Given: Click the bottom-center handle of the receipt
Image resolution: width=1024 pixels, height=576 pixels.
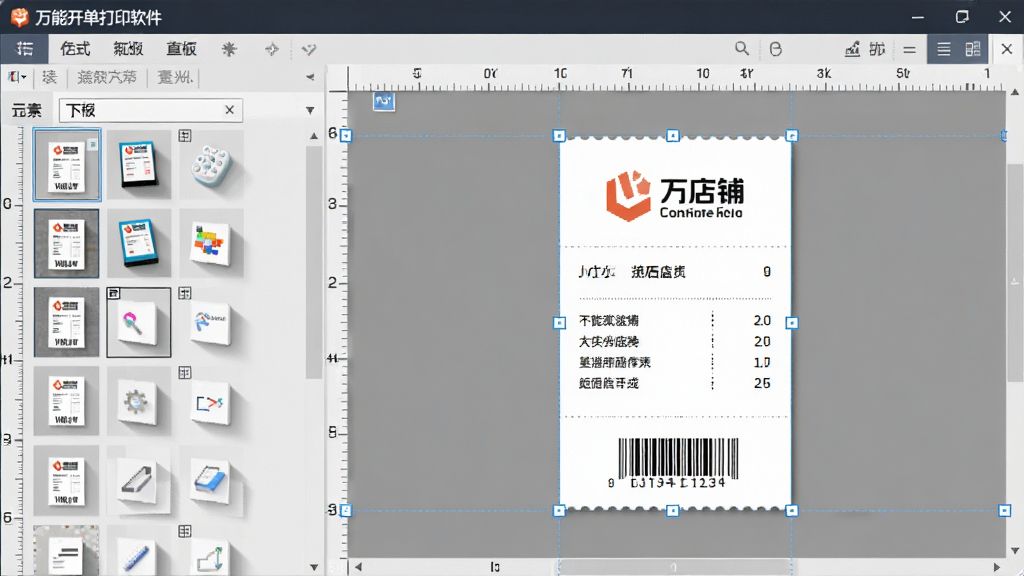Looking at the screenshot, I should coord(673,511).
